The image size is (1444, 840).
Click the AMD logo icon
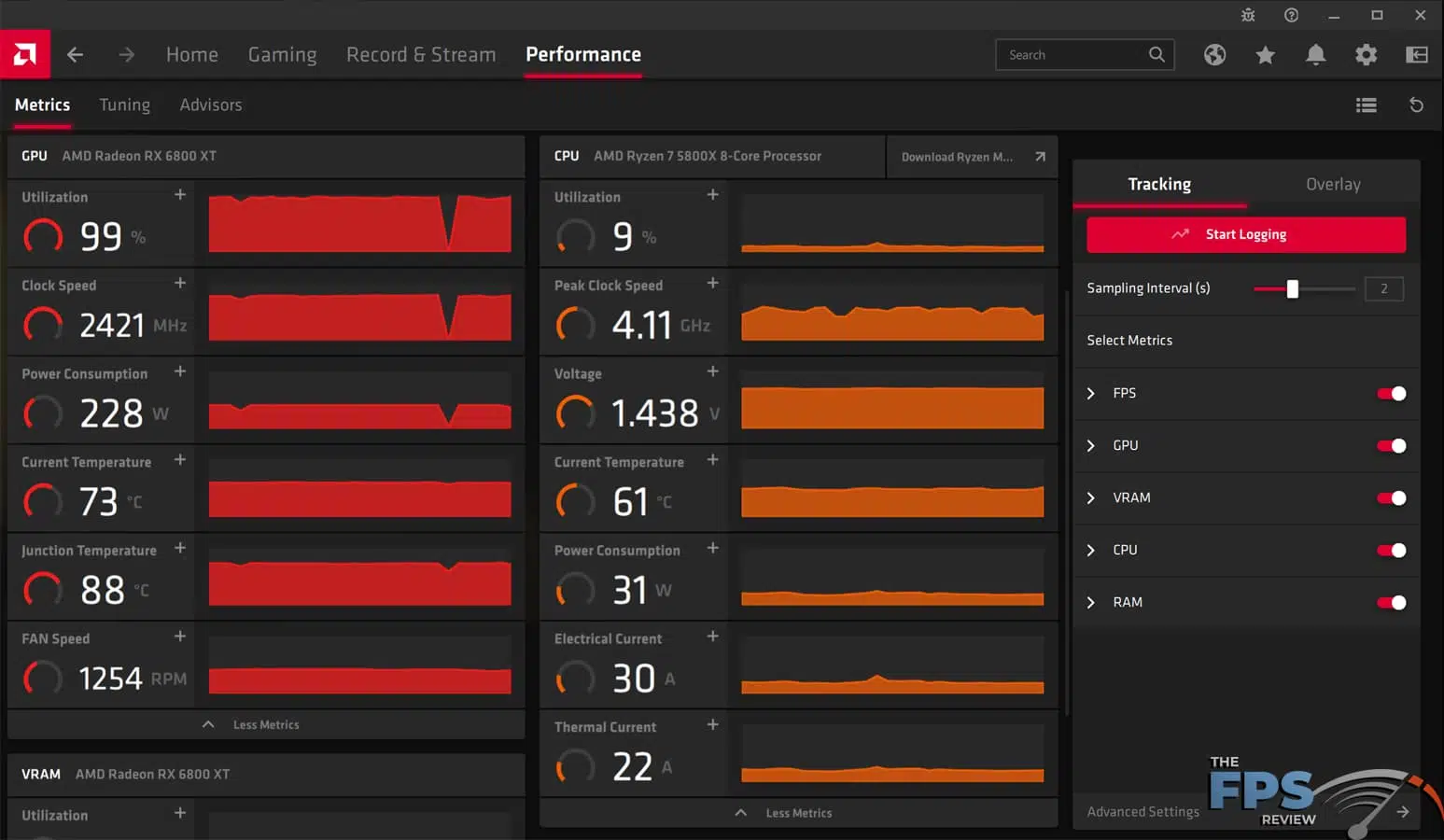click(25, 54)
